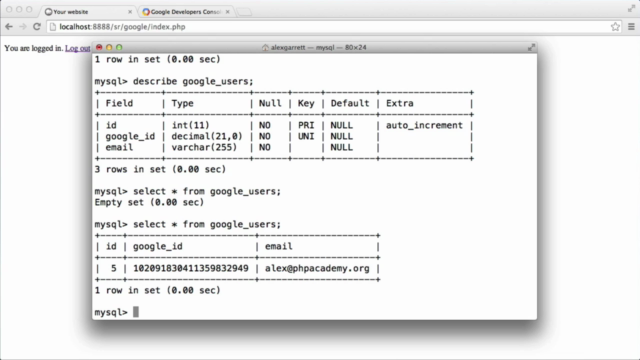Click the google_id value 102091830411359832949
The height and width of the screenshot is (360, 640).
pos(191,269)
